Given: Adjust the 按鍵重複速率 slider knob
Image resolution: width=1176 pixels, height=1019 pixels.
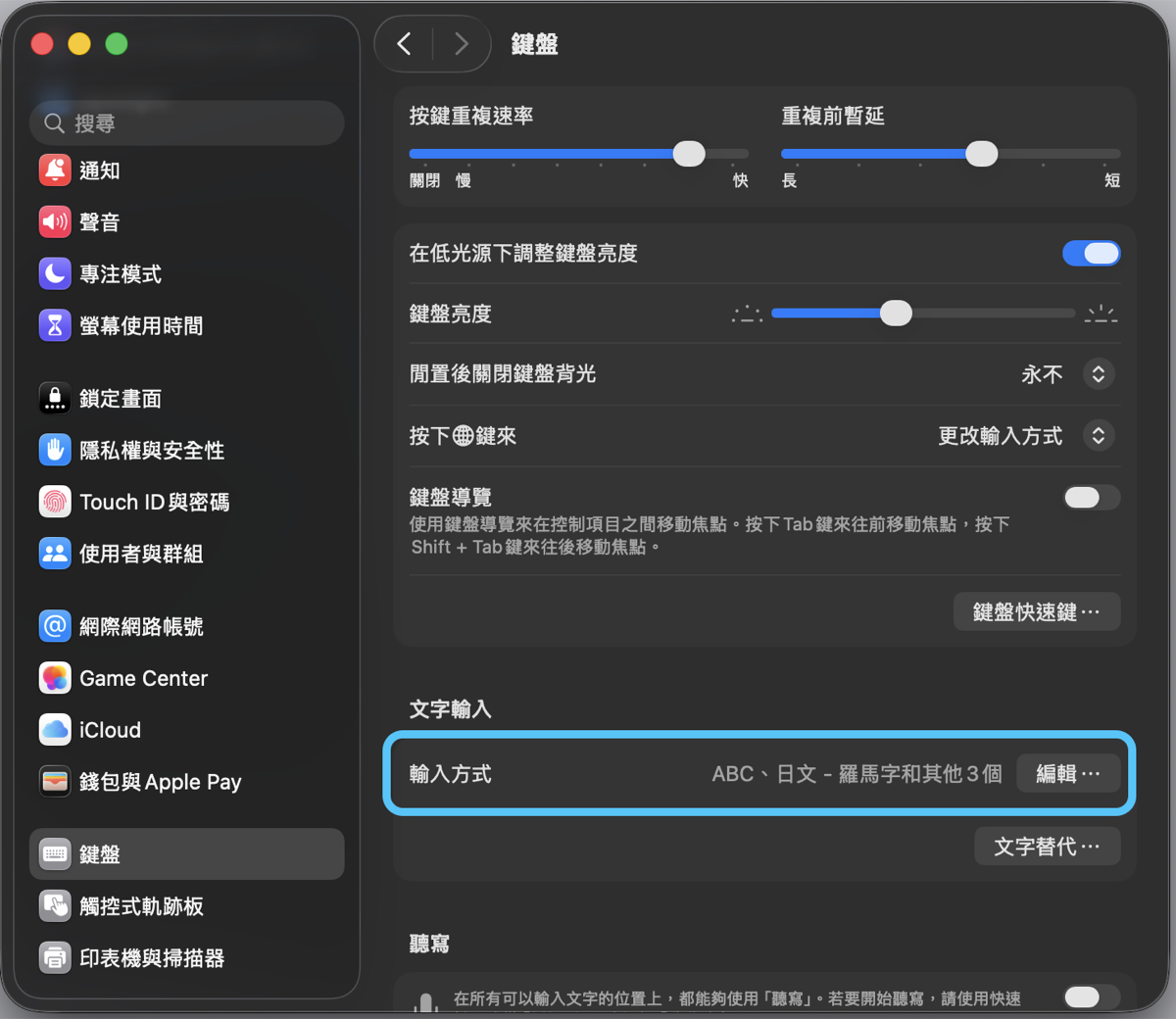Looking at the screenshot, I should 689,154.
